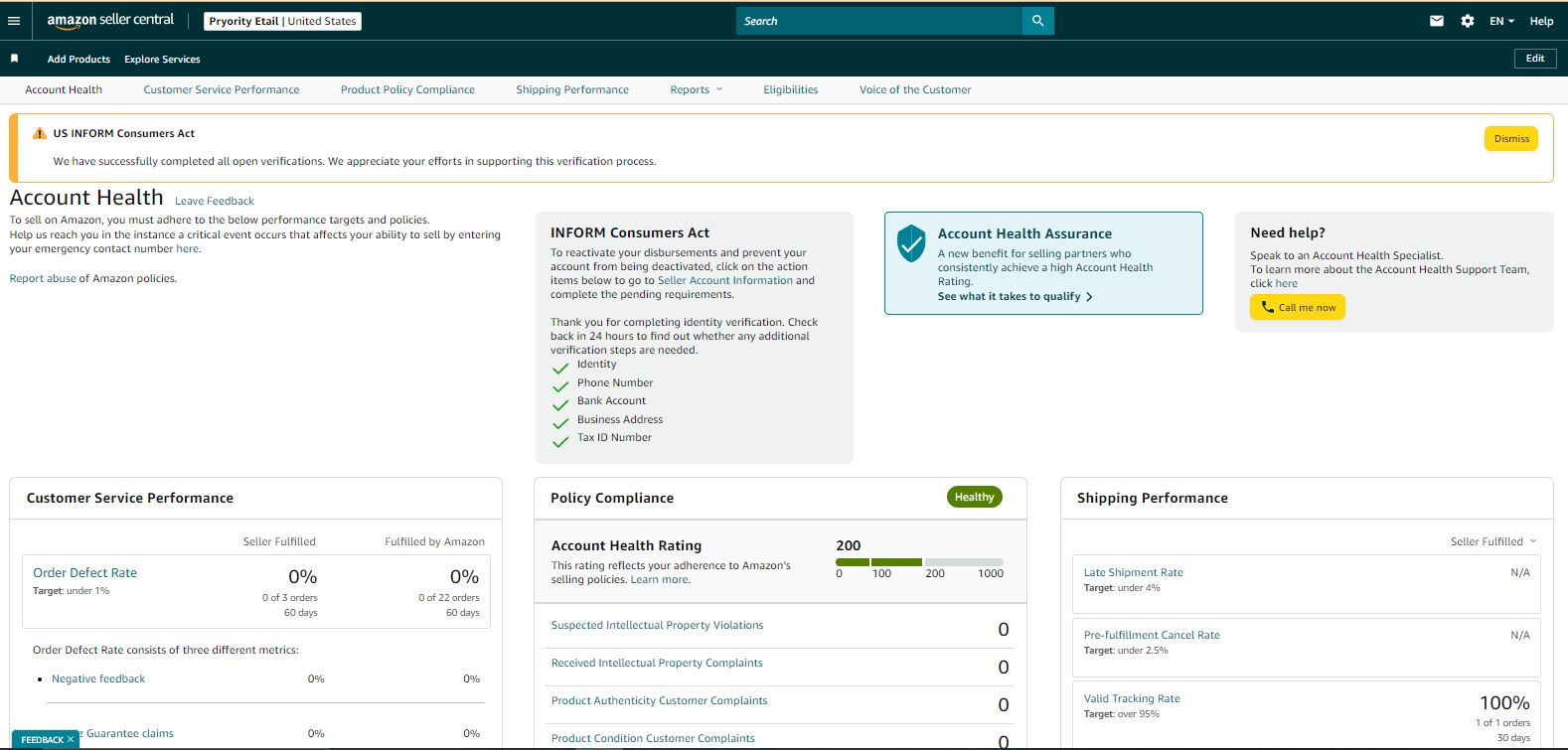Viewport: 1568px width, 750px height.
Task: Open the hamburger navigation menu
Action: click(x=14, y=21)
